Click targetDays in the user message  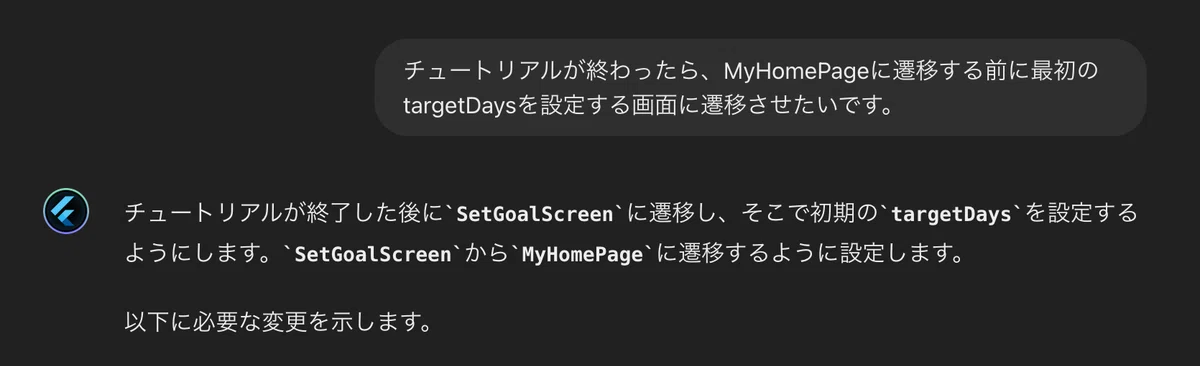tap(460, 104)
